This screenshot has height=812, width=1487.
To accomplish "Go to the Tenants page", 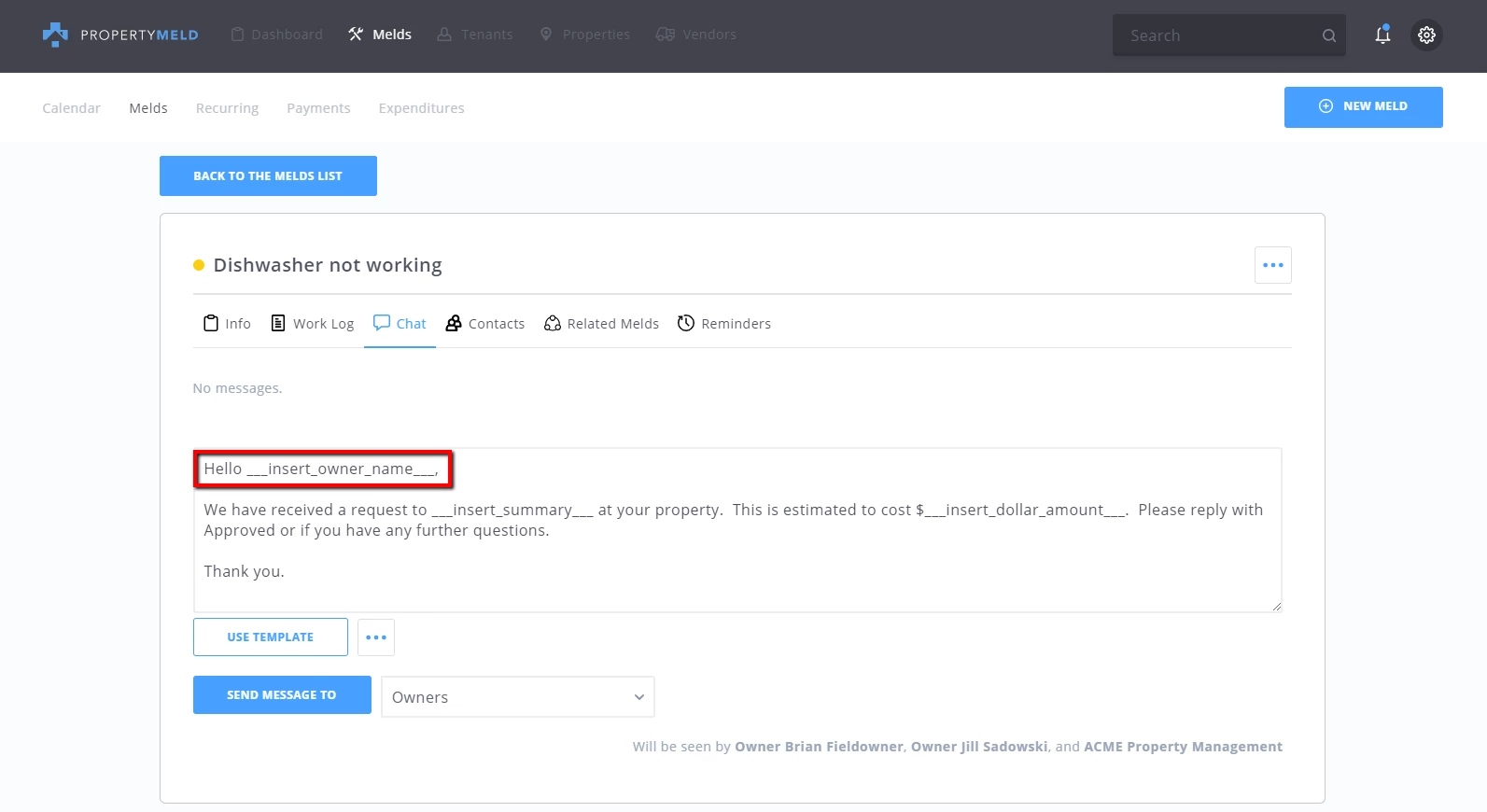I will (x=475, y=35).
